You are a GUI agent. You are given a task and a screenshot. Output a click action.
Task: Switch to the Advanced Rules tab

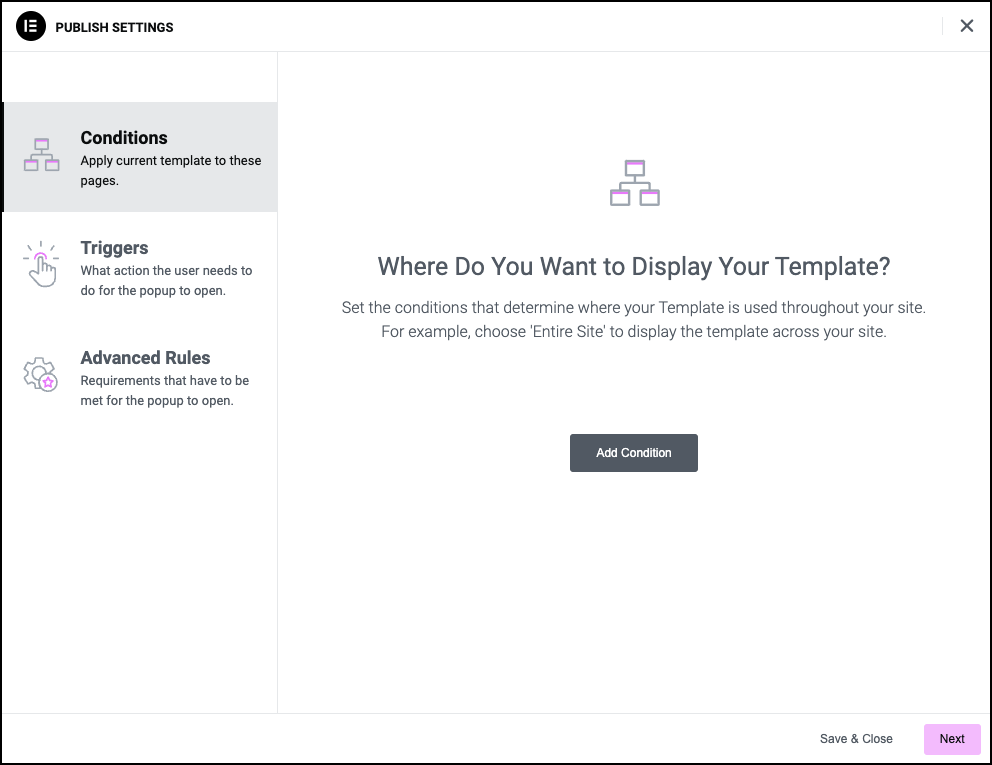140,377
